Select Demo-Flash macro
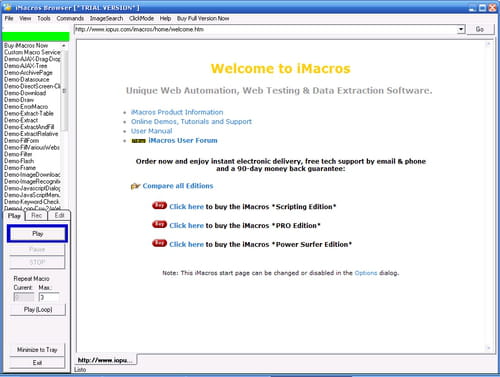Image resolution: width=500 pixels, height=377 pixels. (19, 161)
